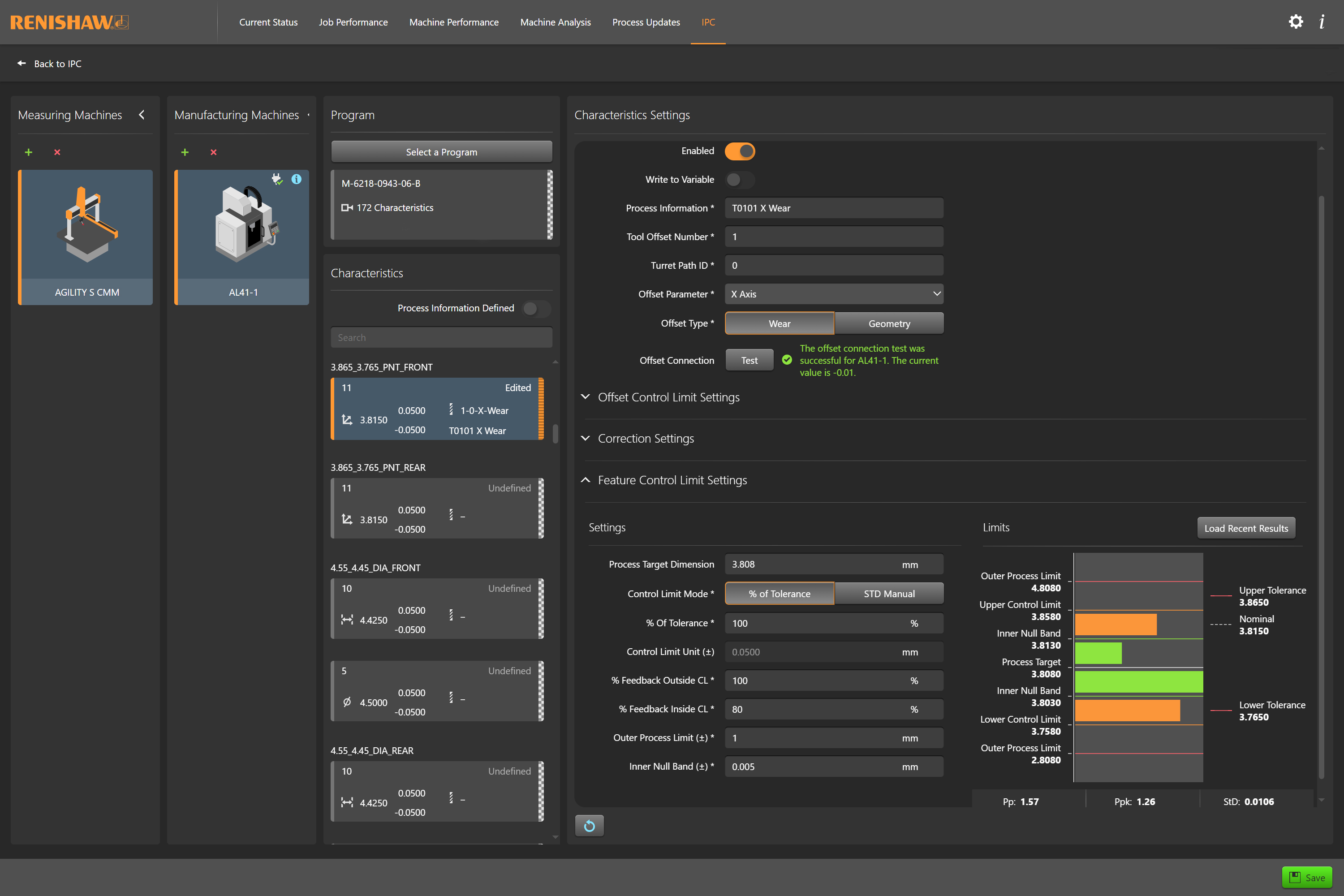Delete a manufacturing machine with the red X
Screen dimensions: 1344x896
pyautogui.click(x=214, y=152)
